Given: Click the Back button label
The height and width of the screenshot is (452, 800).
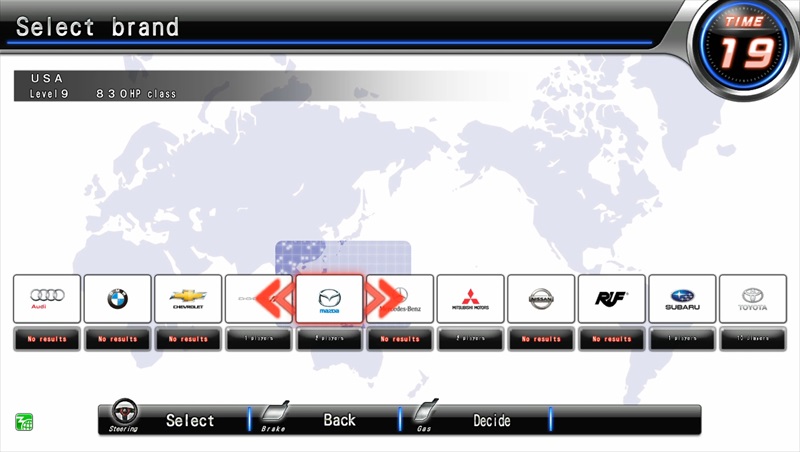Looking at the screenshot, I should (x=339, y=420).
